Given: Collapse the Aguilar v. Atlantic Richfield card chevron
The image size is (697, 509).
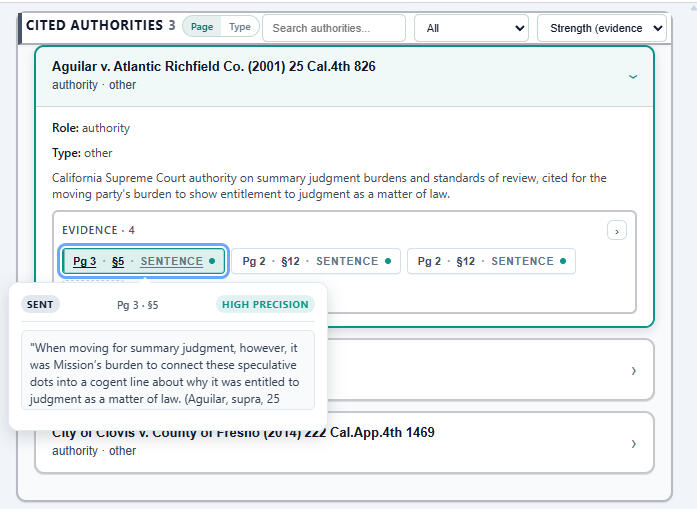Looking at the screenshot, I should tap(632, 76).
